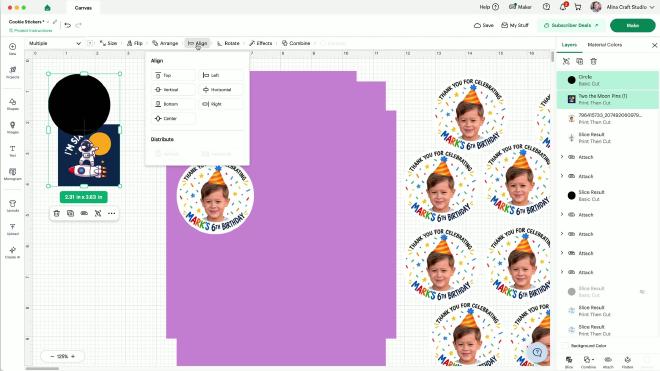The height and width of the screenshot is (371, 660).
Task: Open Combine dropdown in Layers panel footer
Action: pos(588,362)
